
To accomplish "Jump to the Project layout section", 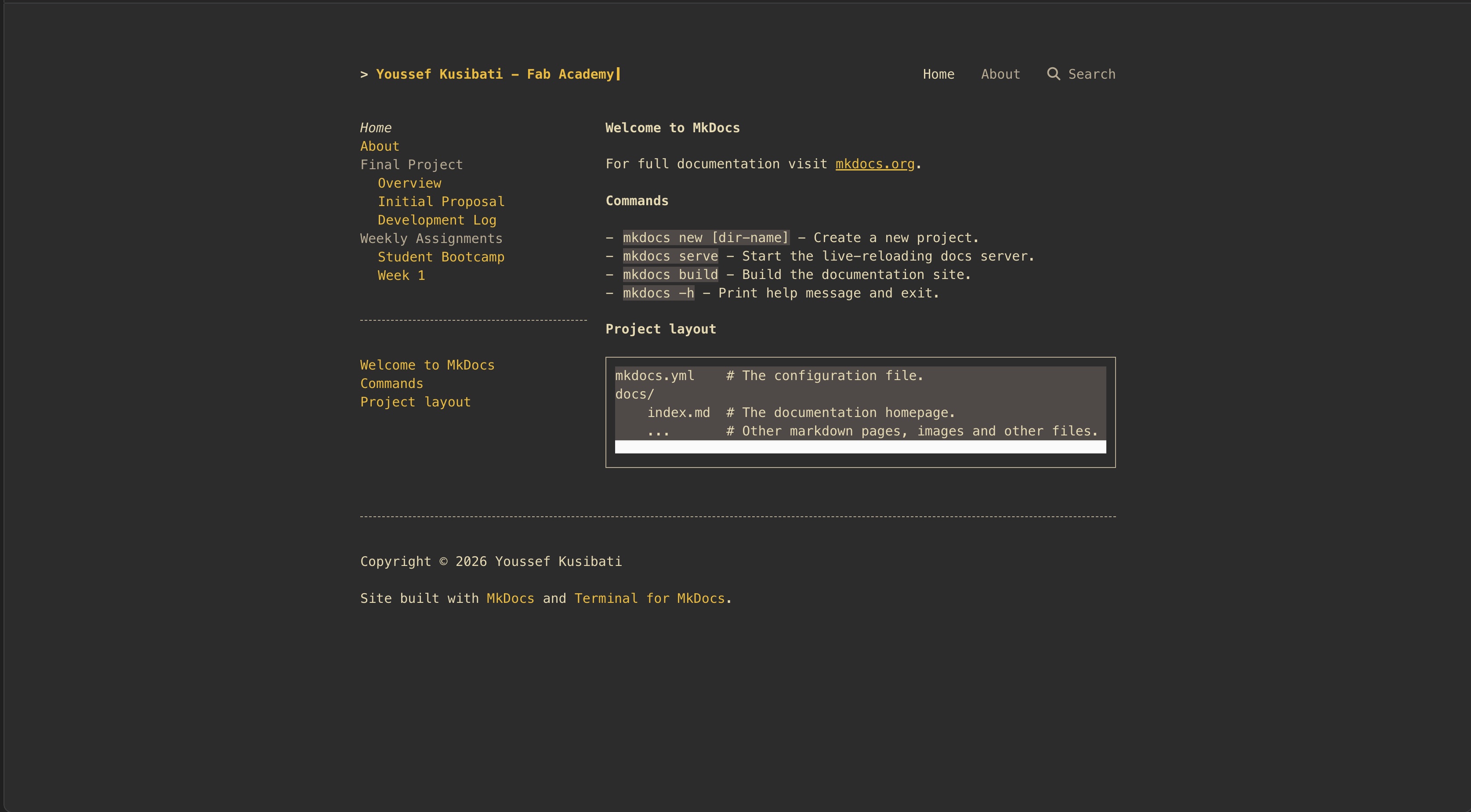I will (x=415, y=402).
